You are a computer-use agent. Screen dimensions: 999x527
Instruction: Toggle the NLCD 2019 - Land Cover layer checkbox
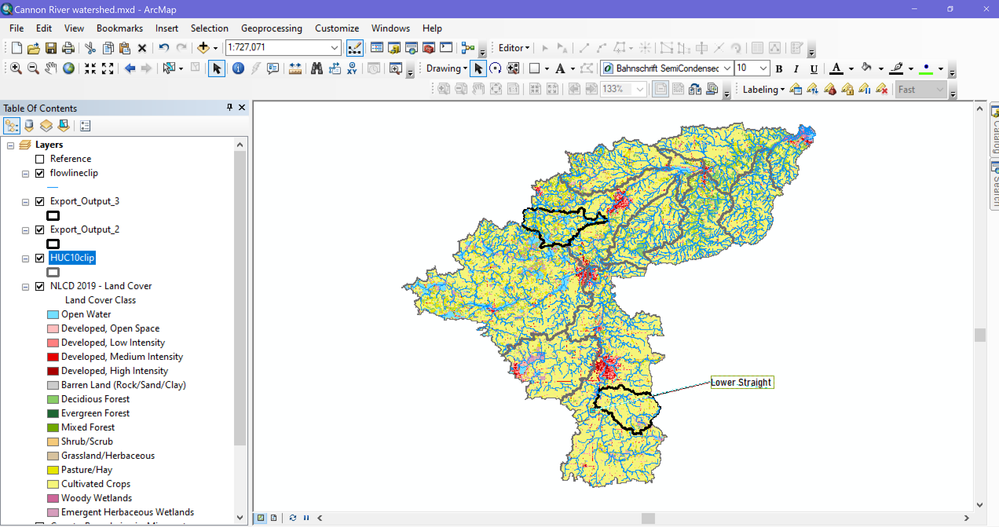click(x=40, y=286)
